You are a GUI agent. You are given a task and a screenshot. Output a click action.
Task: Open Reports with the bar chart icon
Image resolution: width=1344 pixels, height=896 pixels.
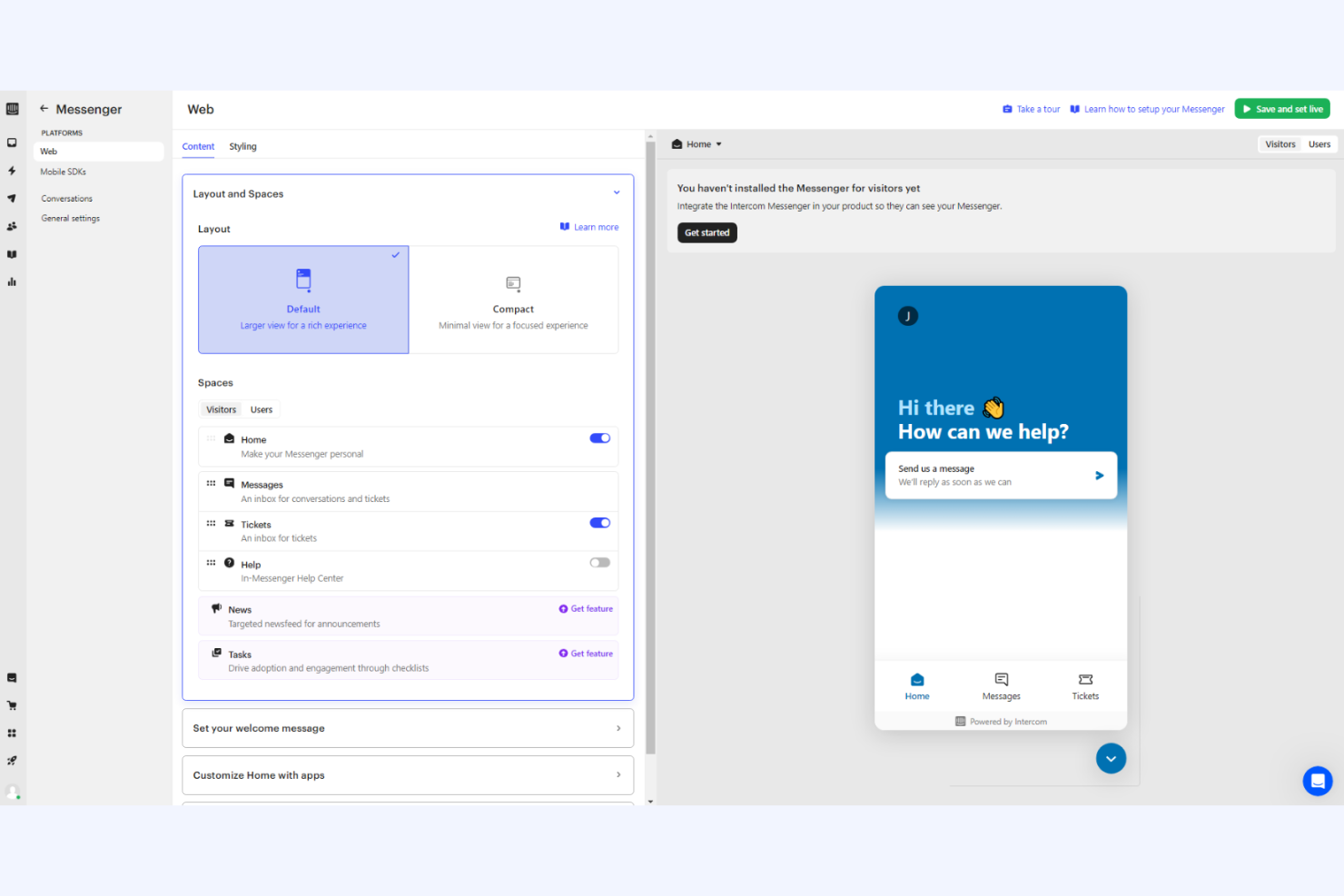click(13, 281)
